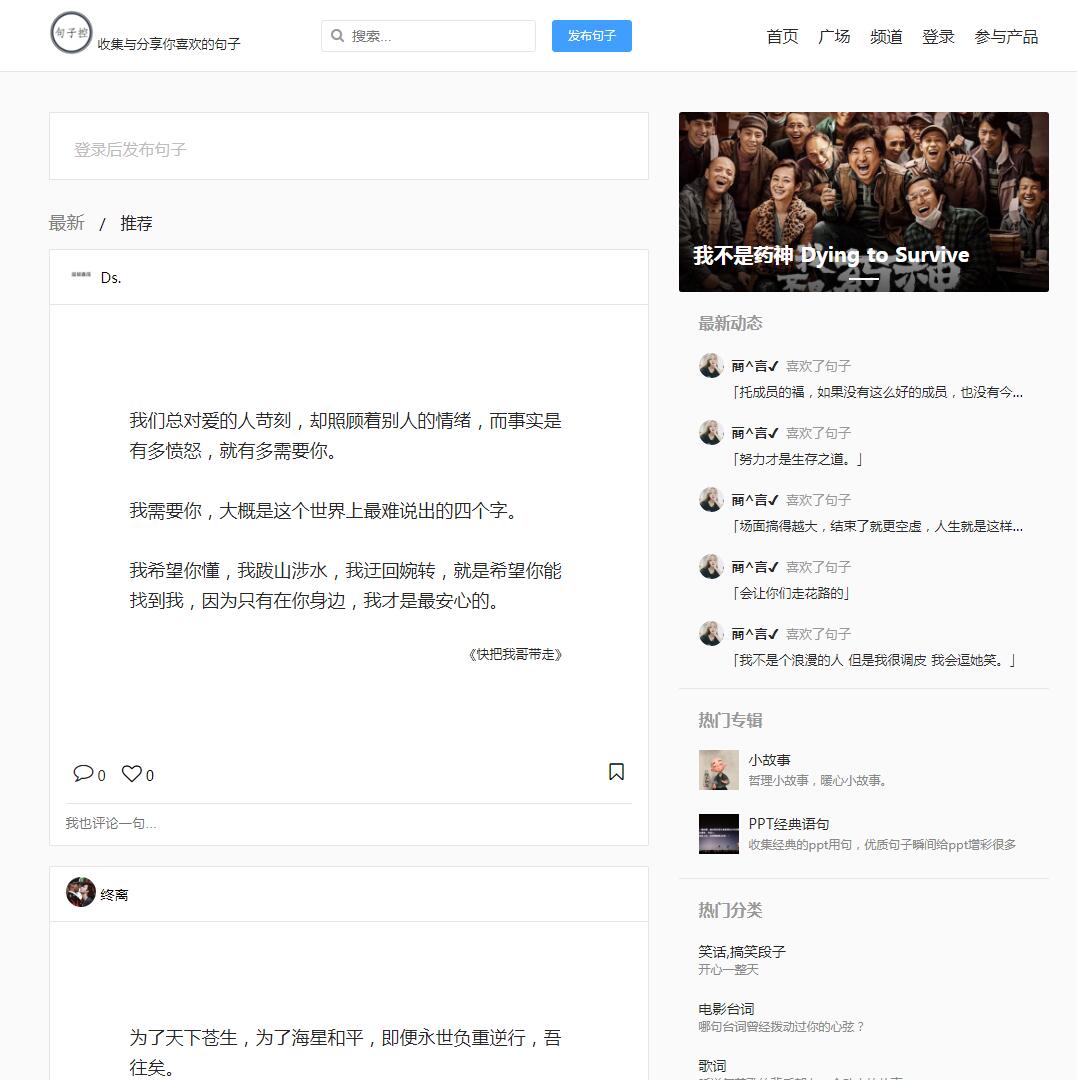
Task: Open the 登录 navigation link
Action: coord(938,37)
